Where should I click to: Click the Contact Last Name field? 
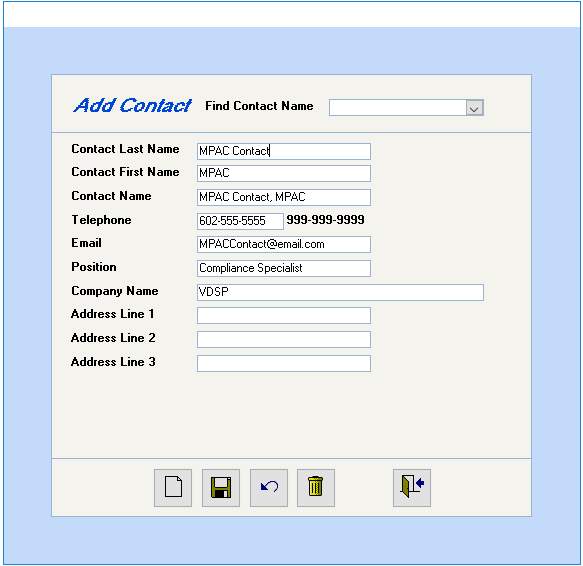click(x=284, y=151)
